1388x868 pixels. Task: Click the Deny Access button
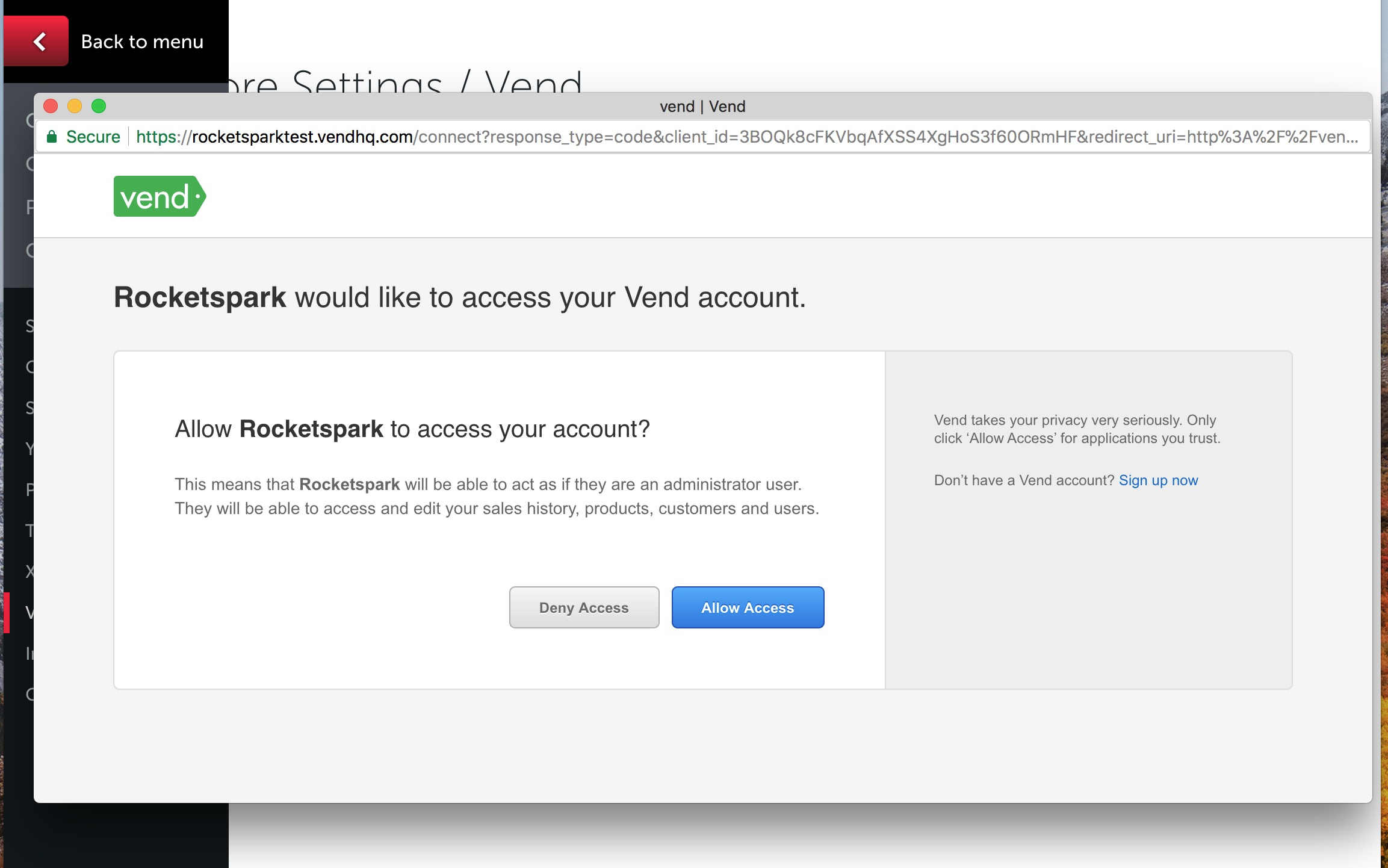tap(584, 607)
